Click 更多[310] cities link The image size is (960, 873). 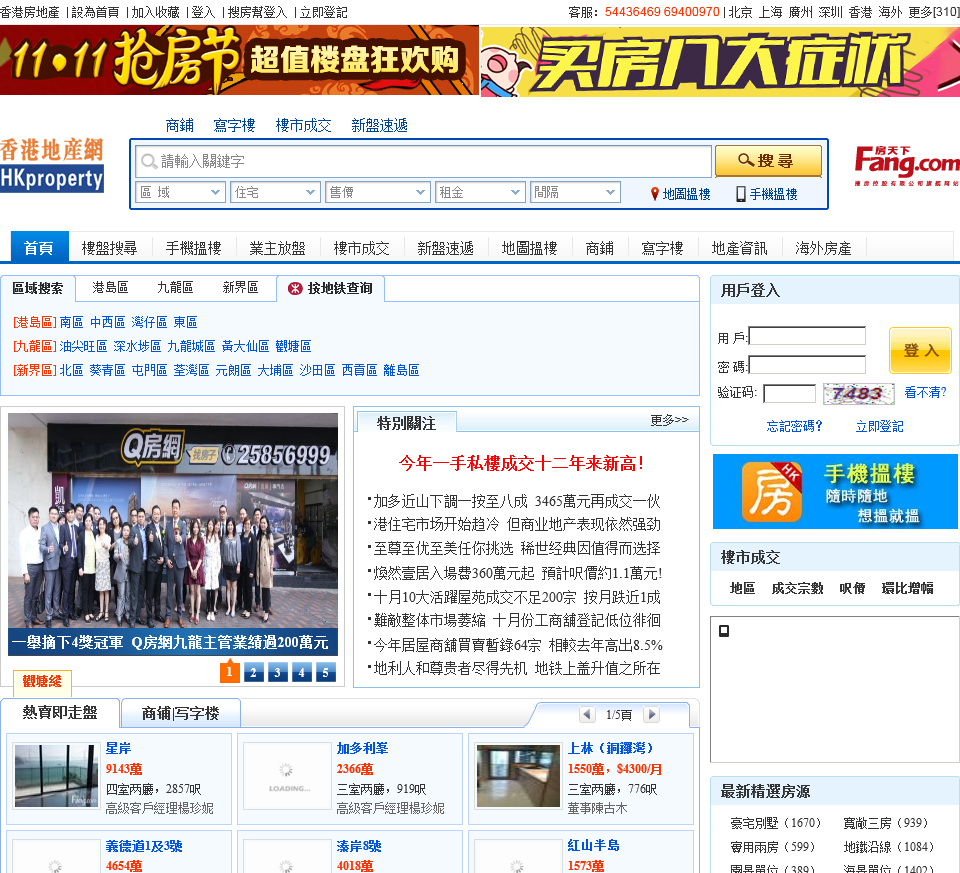point(934,12)
